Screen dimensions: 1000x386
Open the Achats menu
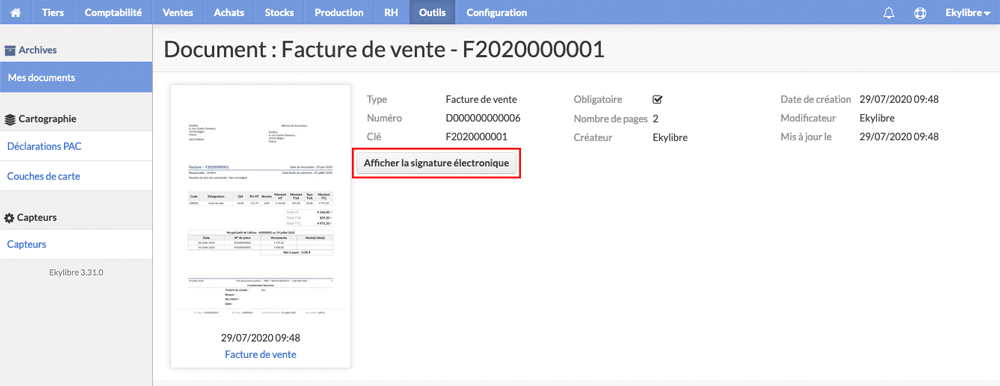tap(229, 12)
